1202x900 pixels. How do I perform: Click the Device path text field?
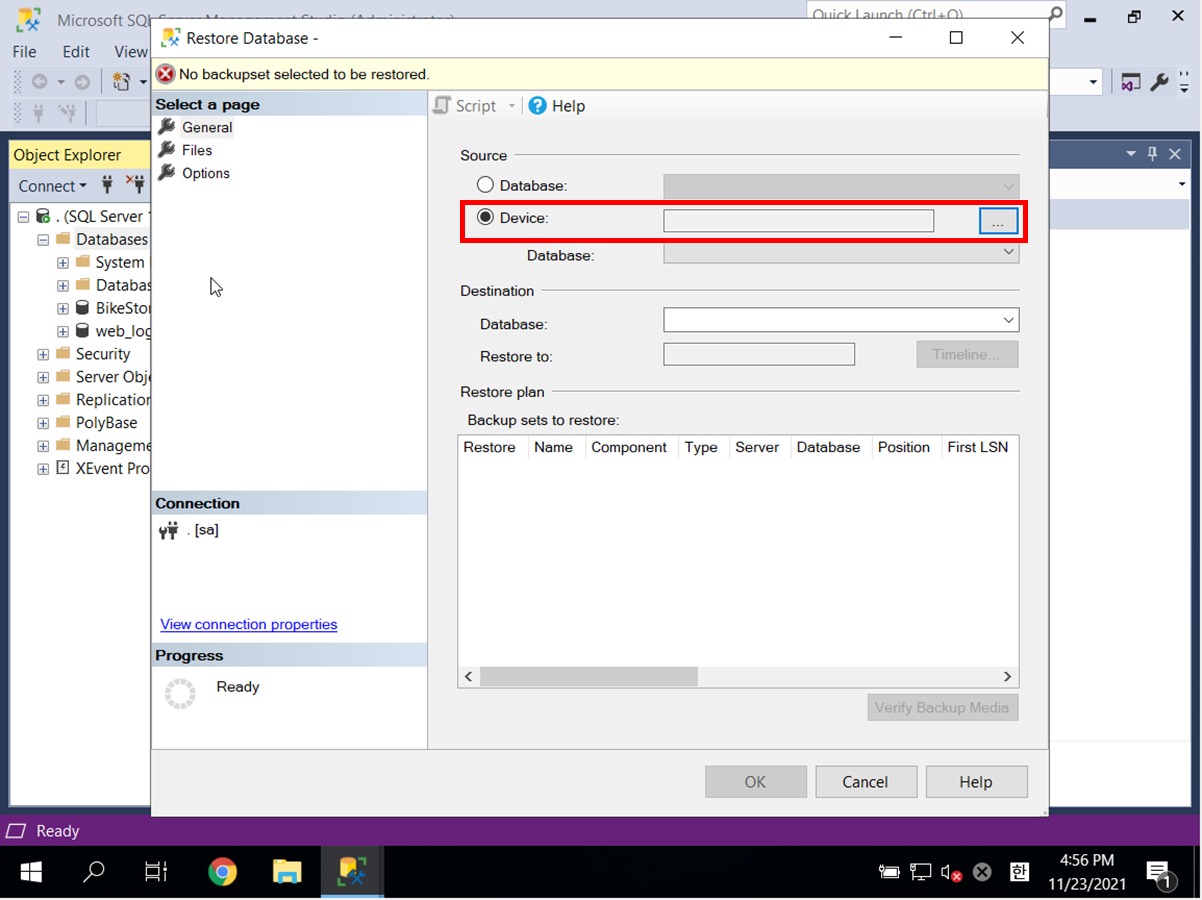coord(799,221)
